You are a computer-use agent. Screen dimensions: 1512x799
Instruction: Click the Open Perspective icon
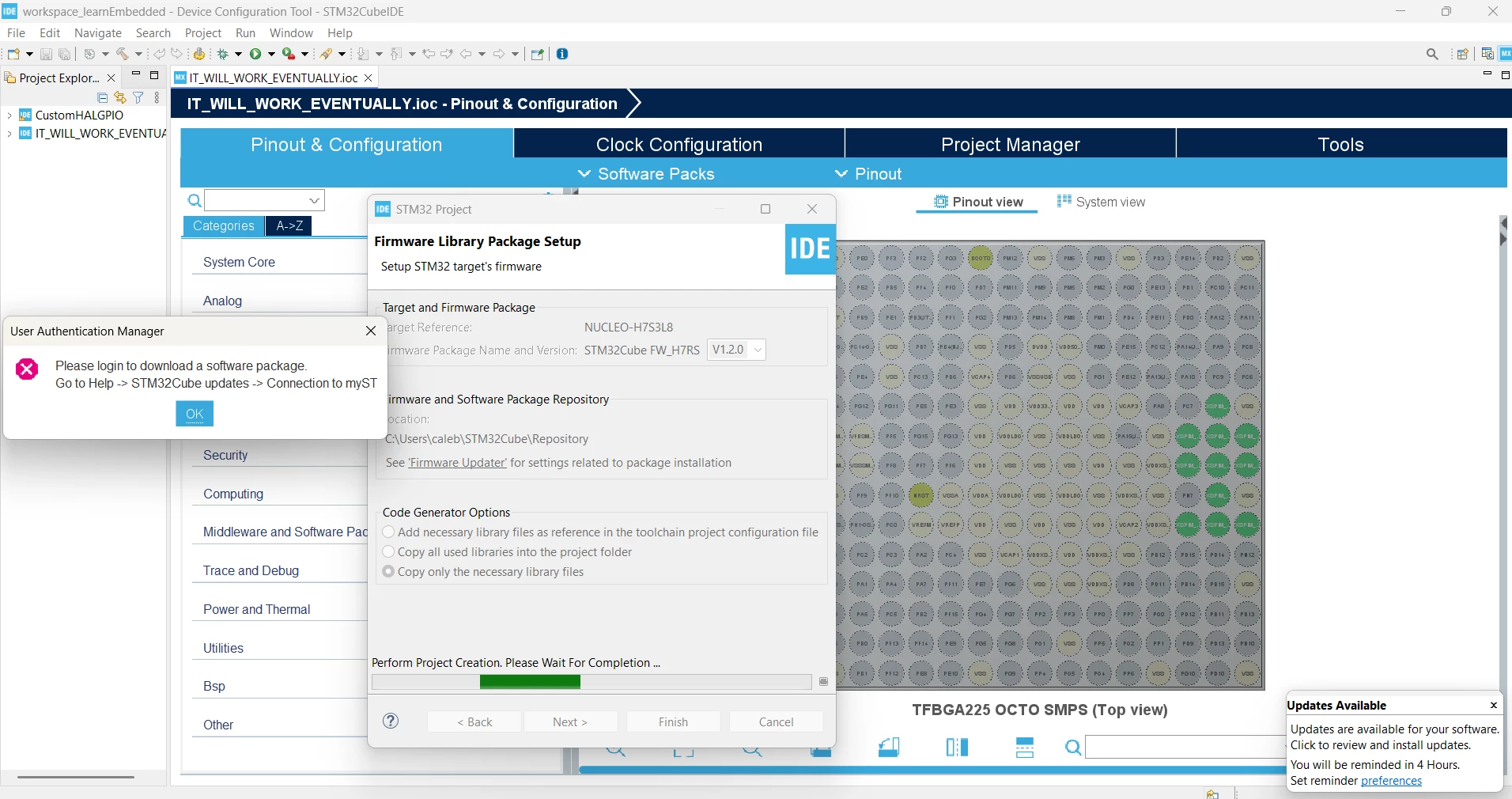(1462, 54)
